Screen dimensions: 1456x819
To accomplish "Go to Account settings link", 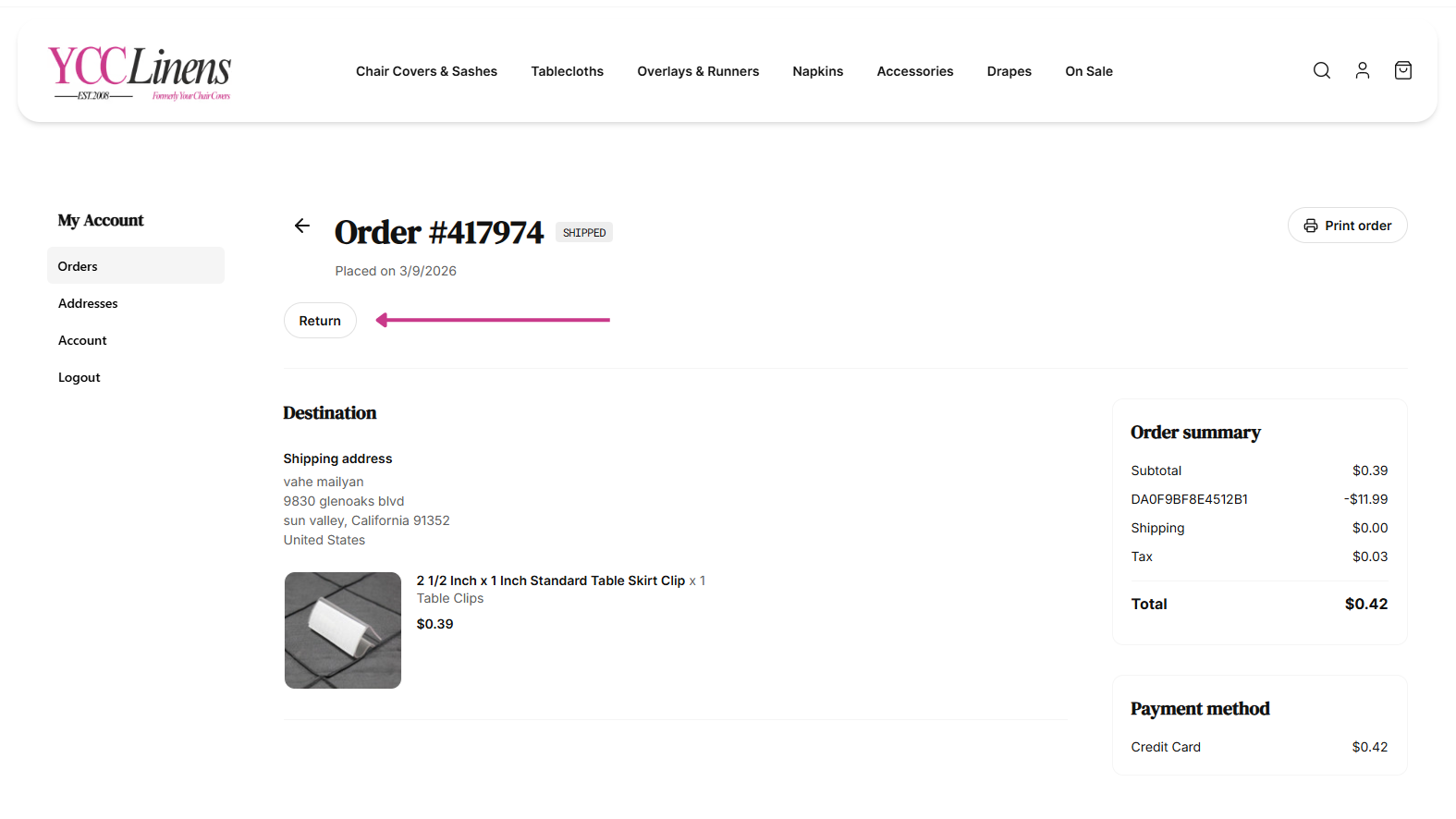I will pos(82,340).
